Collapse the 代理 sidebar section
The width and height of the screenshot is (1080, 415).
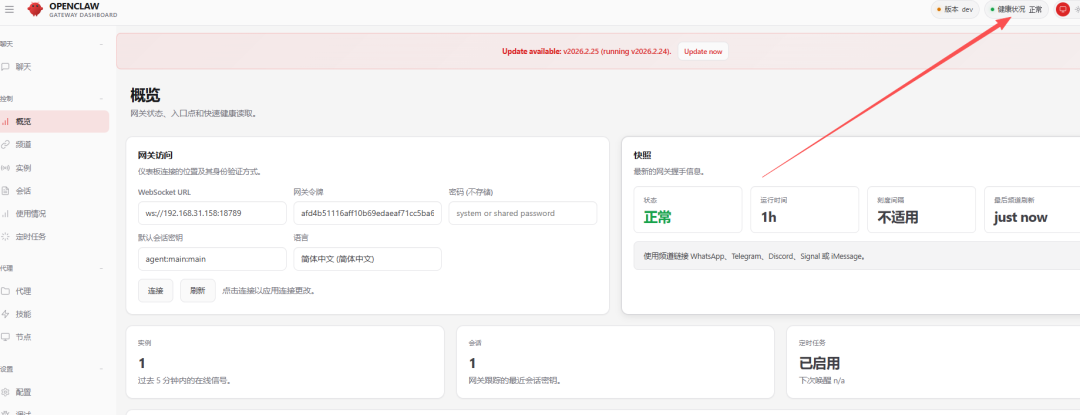pyautogui.click(x=101, y=269)
